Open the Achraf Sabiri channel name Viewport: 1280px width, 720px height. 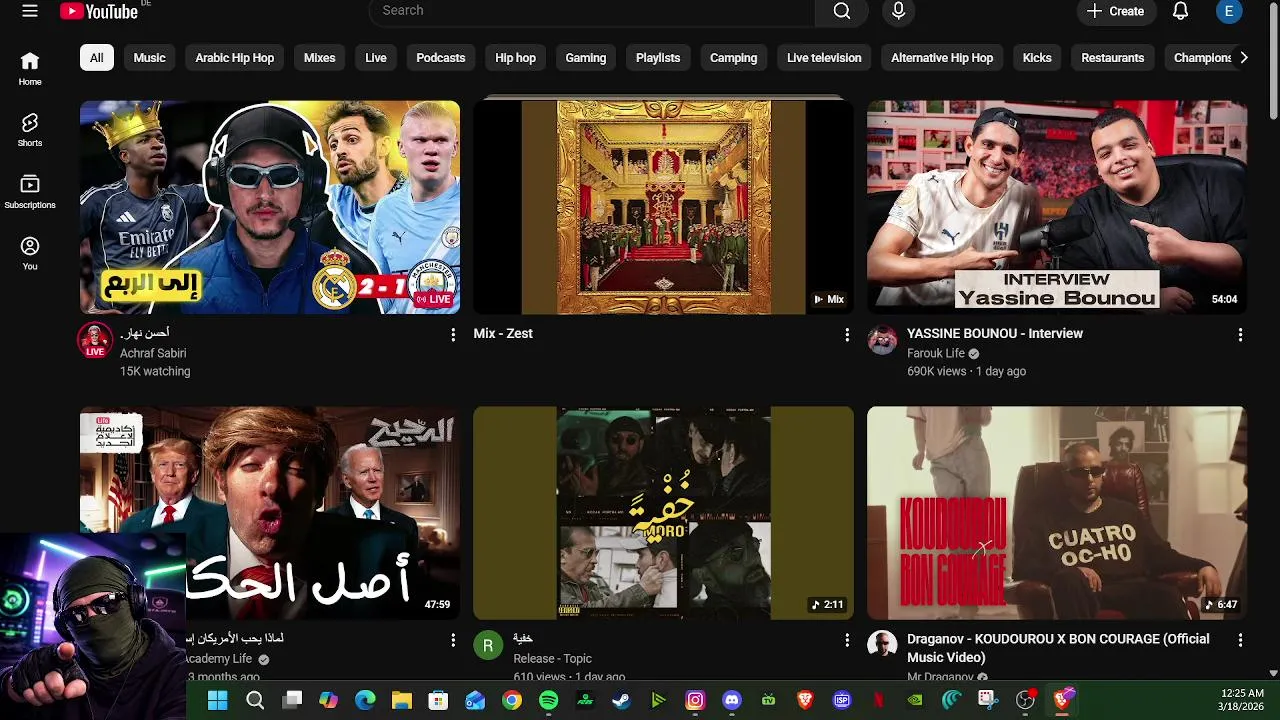click(x=153, y=353)
